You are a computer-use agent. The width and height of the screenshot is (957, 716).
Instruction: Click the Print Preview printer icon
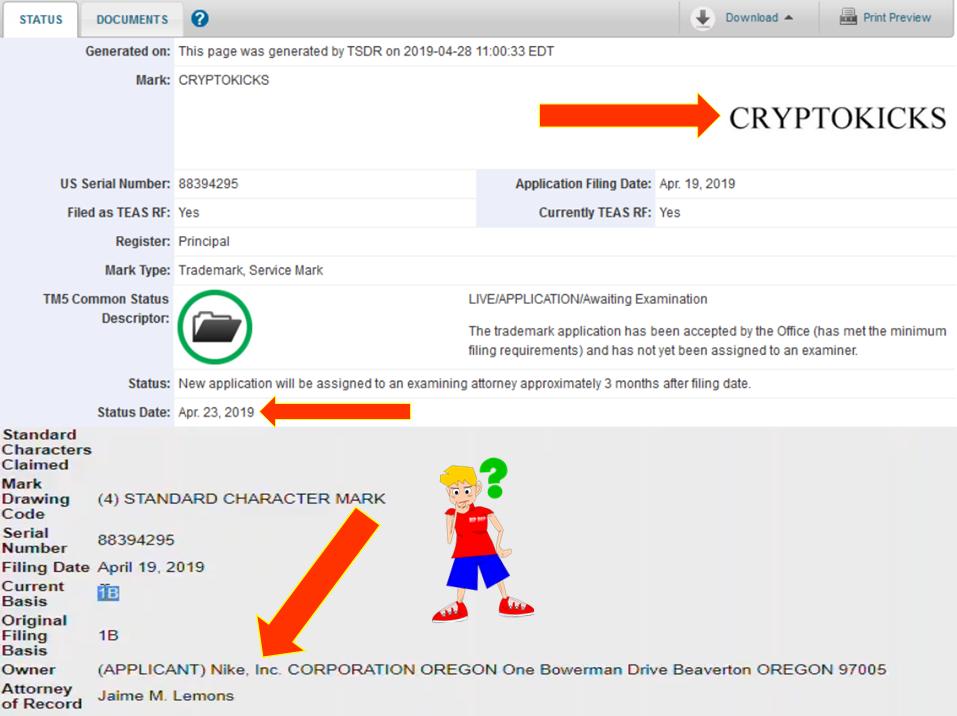pos(848,17)
